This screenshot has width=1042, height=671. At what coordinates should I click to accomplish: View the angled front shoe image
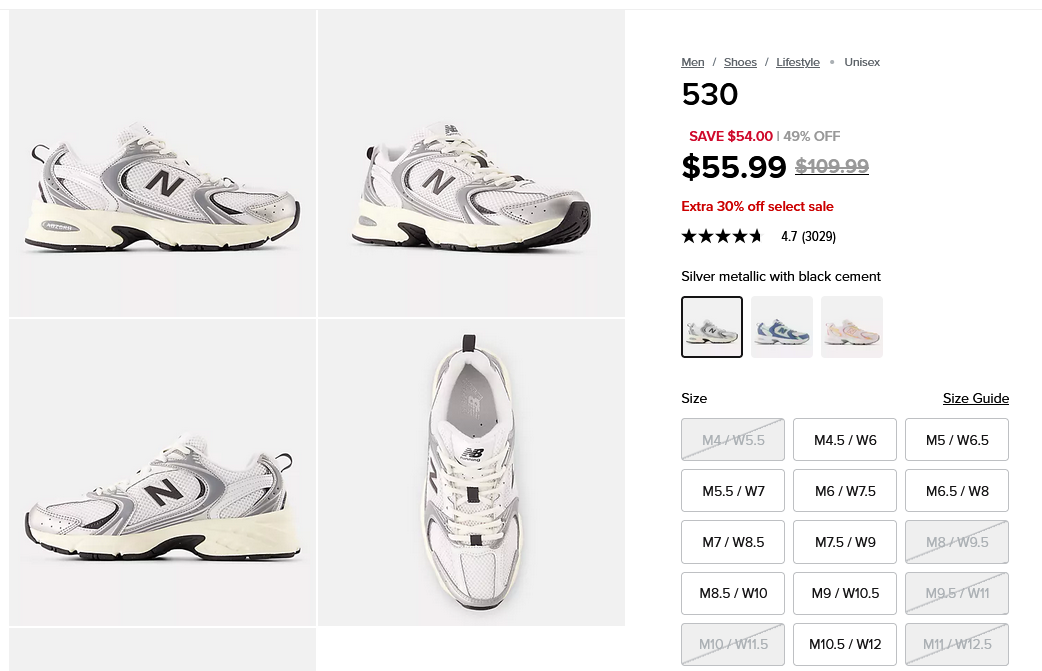point(471,164)
